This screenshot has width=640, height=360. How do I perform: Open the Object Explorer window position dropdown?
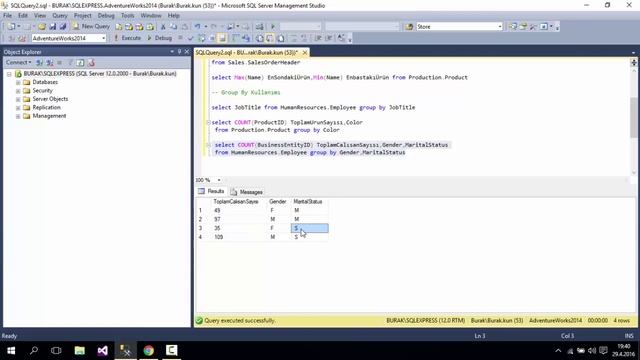coord(172,52)
